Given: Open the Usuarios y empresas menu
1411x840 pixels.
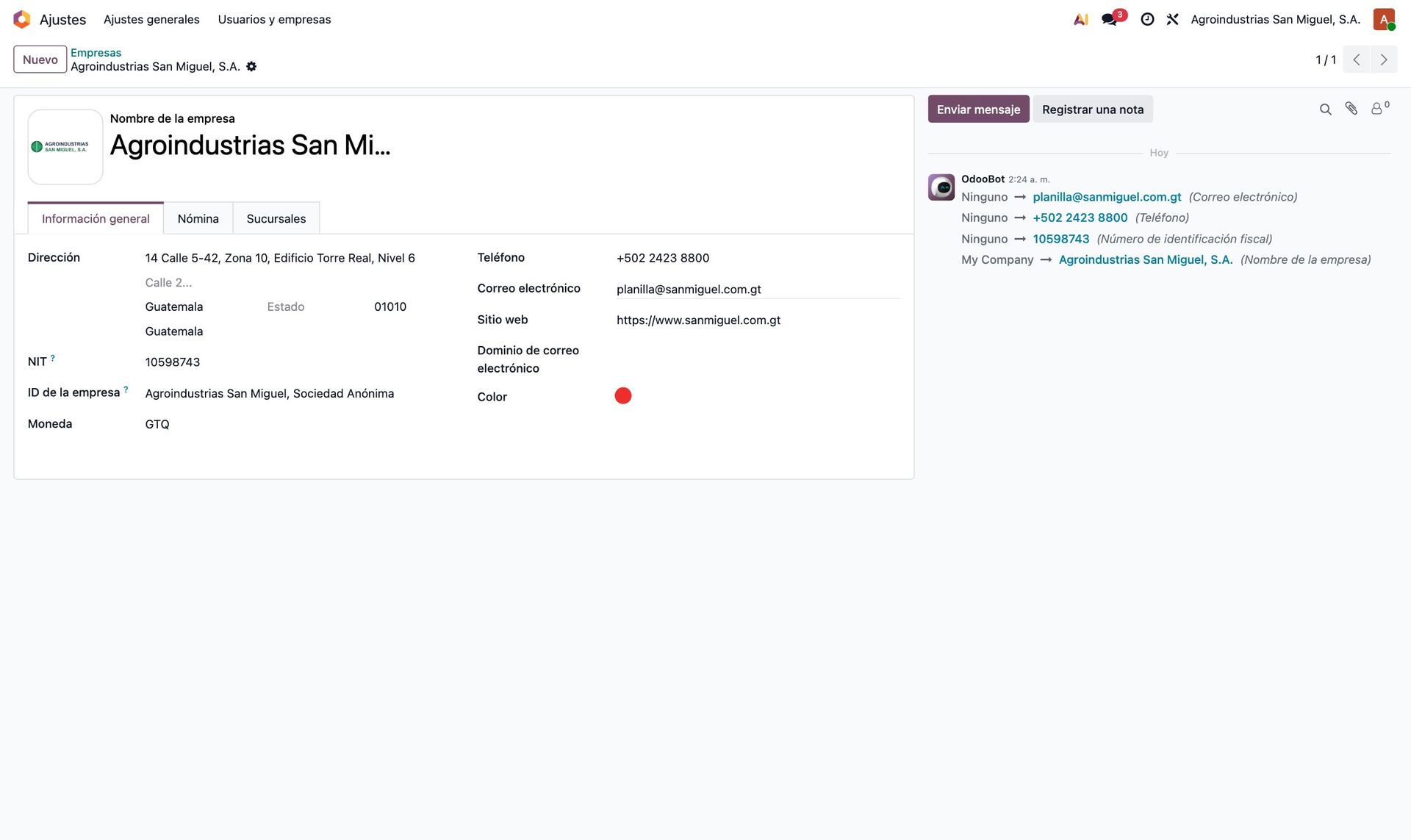Looking at the screenshot, I should coord(274,19).
